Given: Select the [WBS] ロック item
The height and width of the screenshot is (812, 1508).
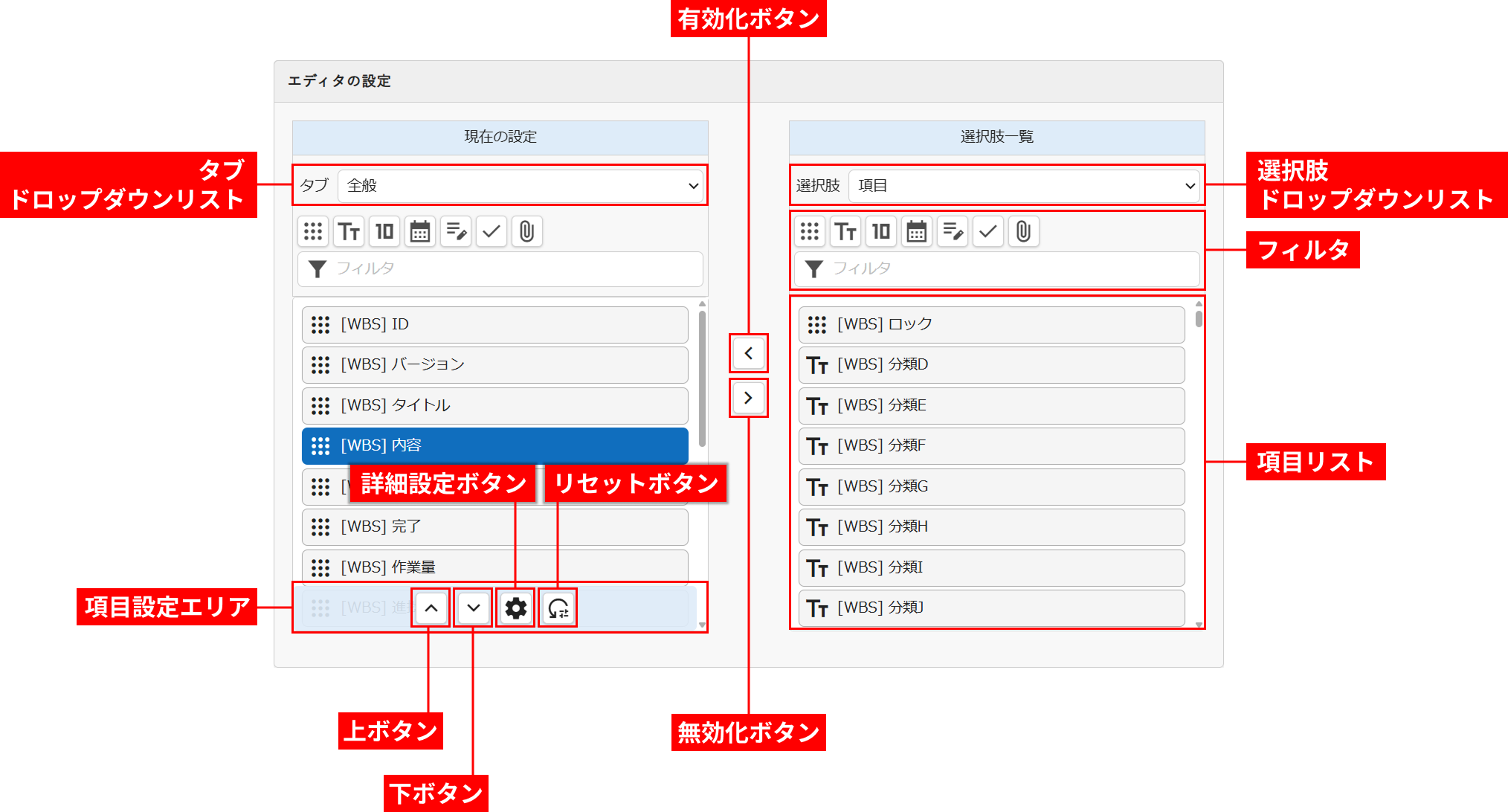Looking at the screenshot, I should tap(992, 324).
